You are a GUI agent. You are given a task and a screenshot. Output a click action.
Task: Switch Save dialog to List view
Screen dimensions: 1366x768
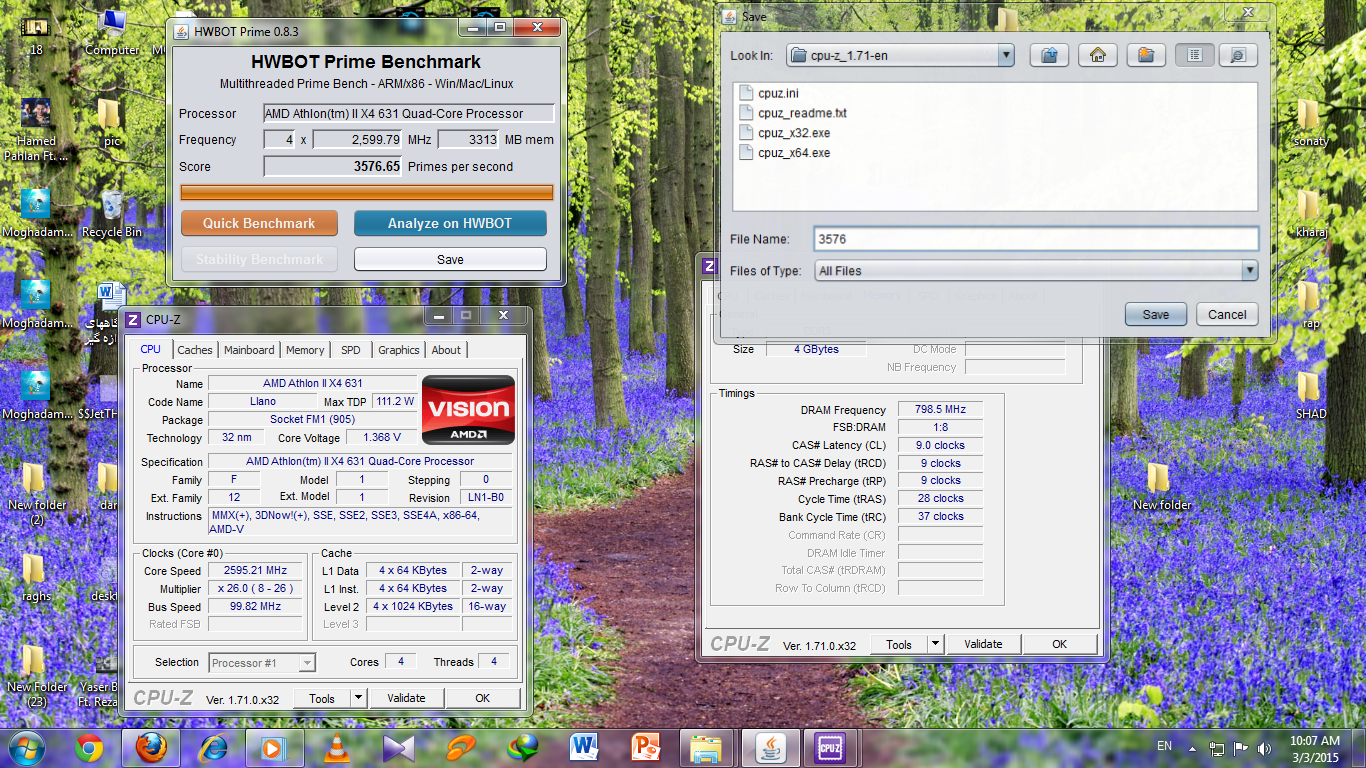click(x=1194, y=55)
